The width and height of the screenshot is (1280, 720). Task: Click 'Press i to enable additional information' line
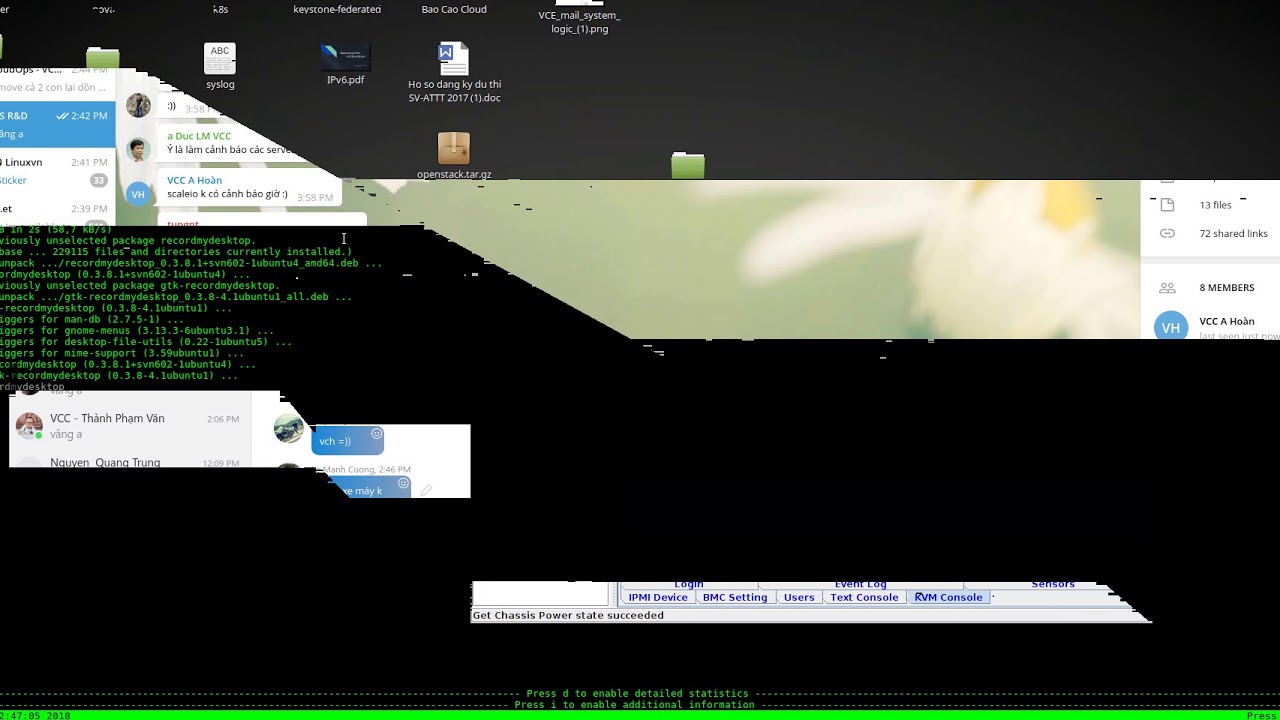pos(634,705)
